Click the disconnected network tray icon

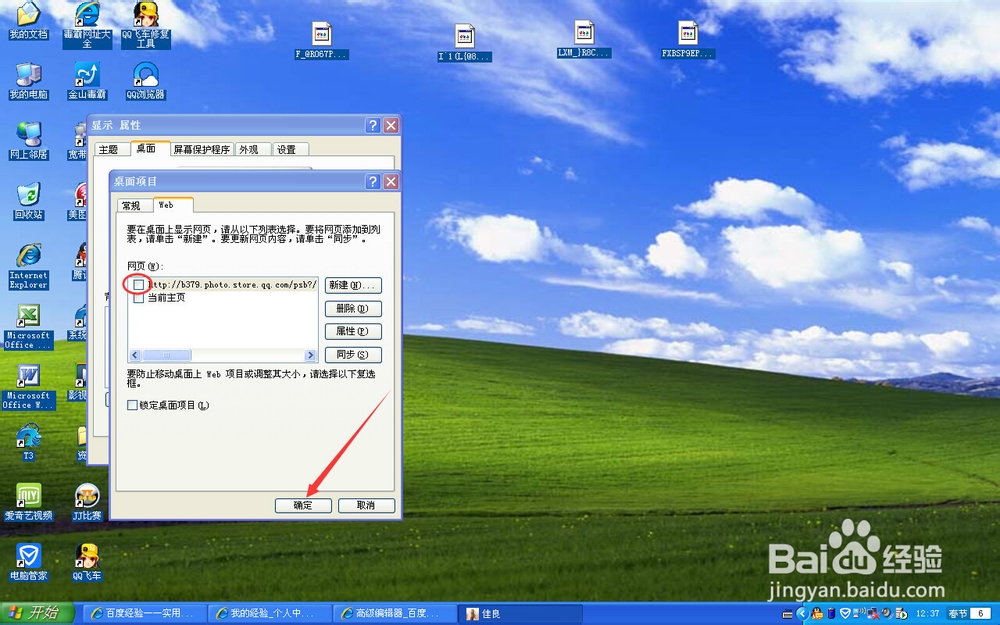[x=874, y=614]
